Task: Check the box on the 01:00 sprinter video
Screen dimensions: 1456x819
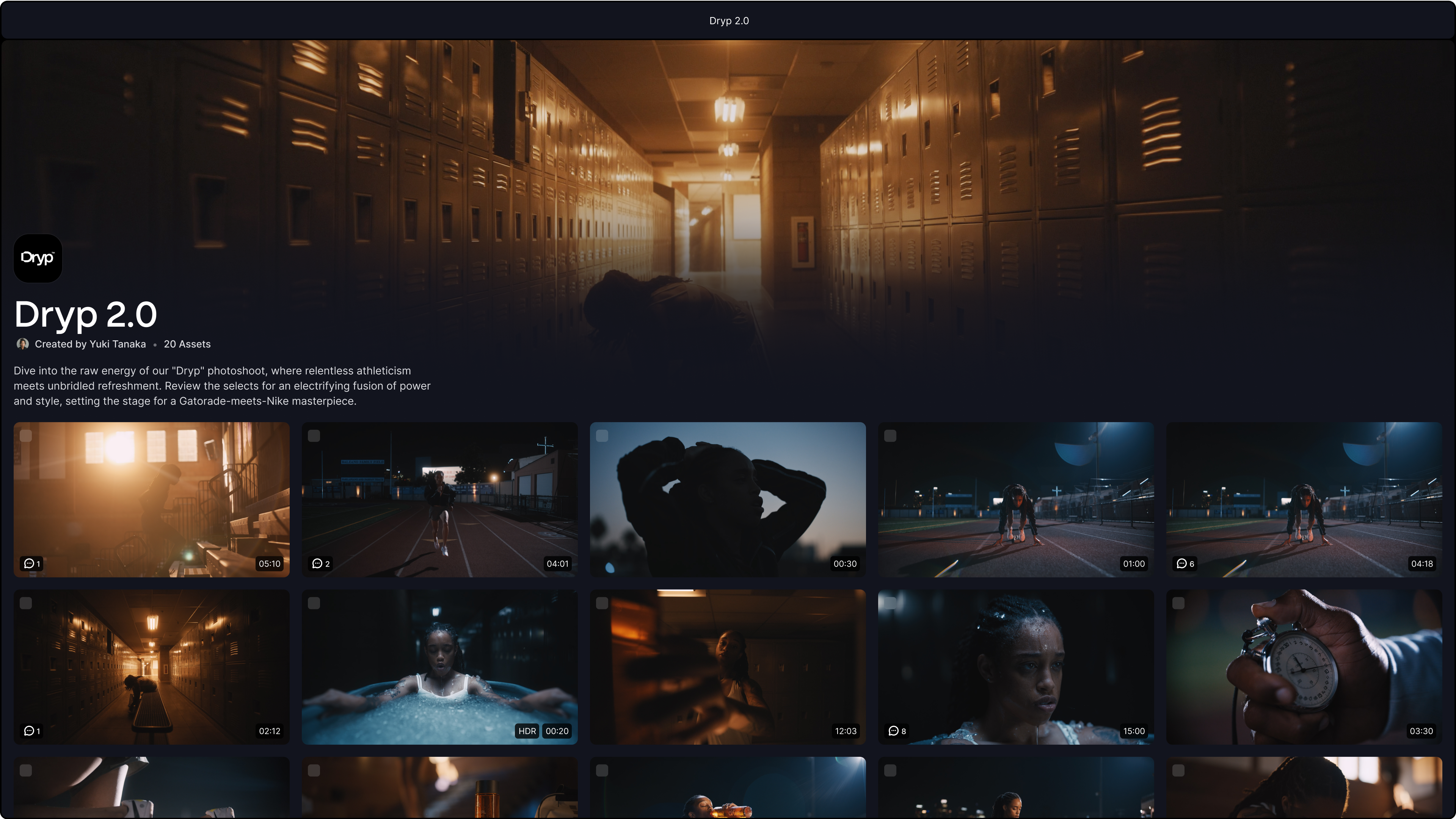Action: coord(890,436)
